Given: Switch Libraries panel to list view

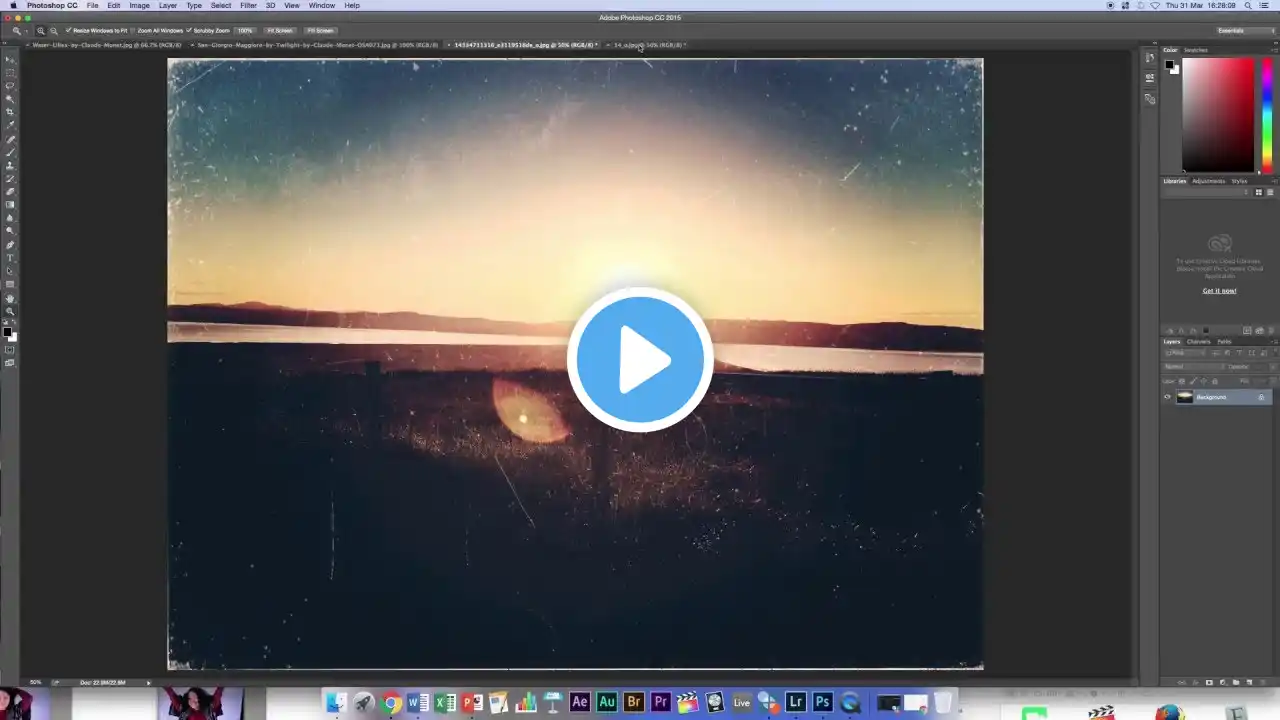Looking at the screenshot, I should coord(1270,192).
